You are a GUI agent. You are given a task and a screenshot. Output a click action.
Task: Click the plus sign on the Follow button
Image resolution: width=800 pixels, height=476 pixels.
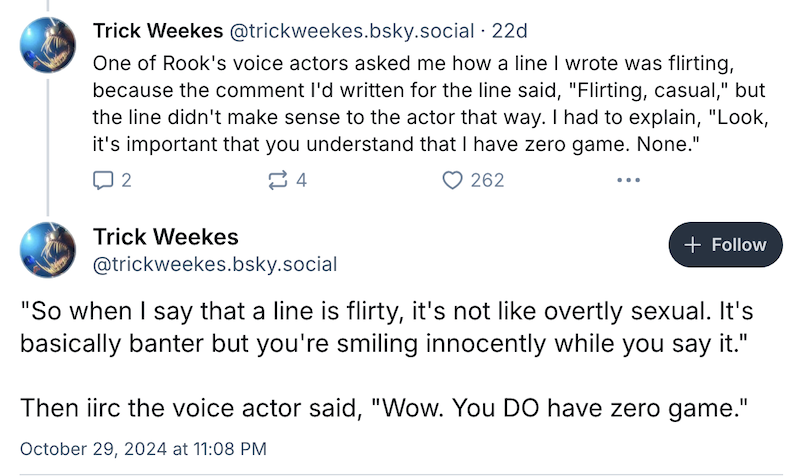(x=692, y=244)
